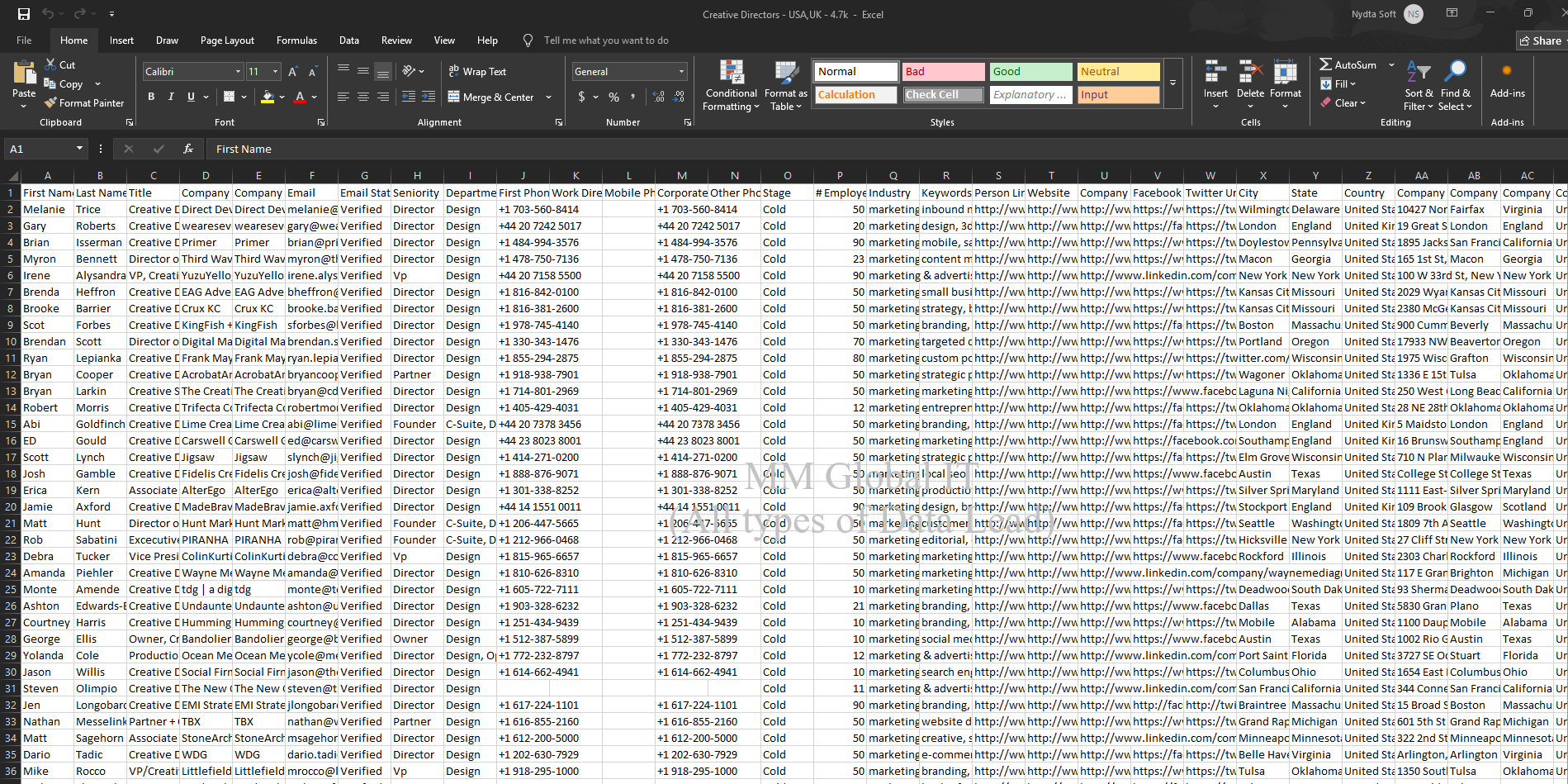The height and width of the screenshot is (784, 1568).
Task: Open Find & Select options
Action: tap(1455, 86)
